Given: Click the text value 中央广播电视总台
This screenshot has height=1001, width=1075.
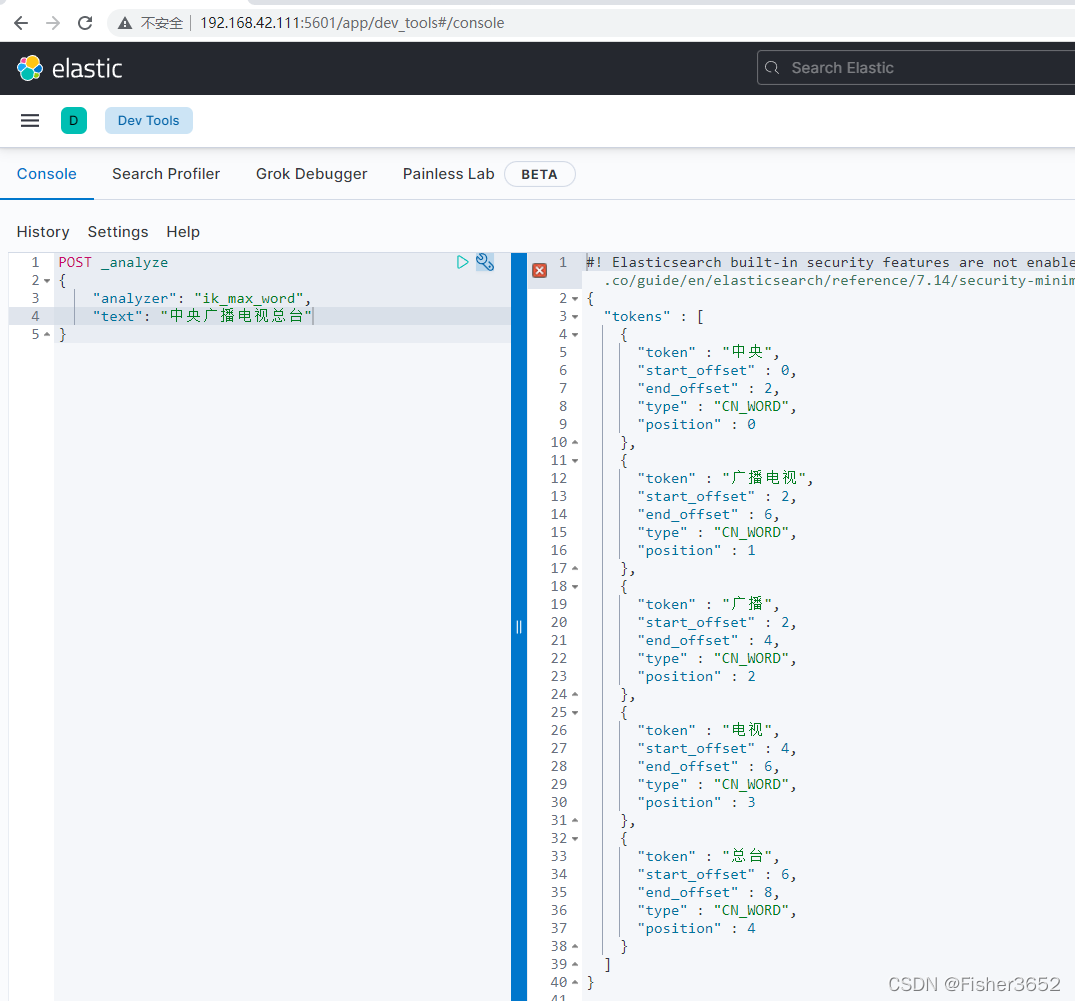Looking at the screenshot, I should tap(236, 316).
